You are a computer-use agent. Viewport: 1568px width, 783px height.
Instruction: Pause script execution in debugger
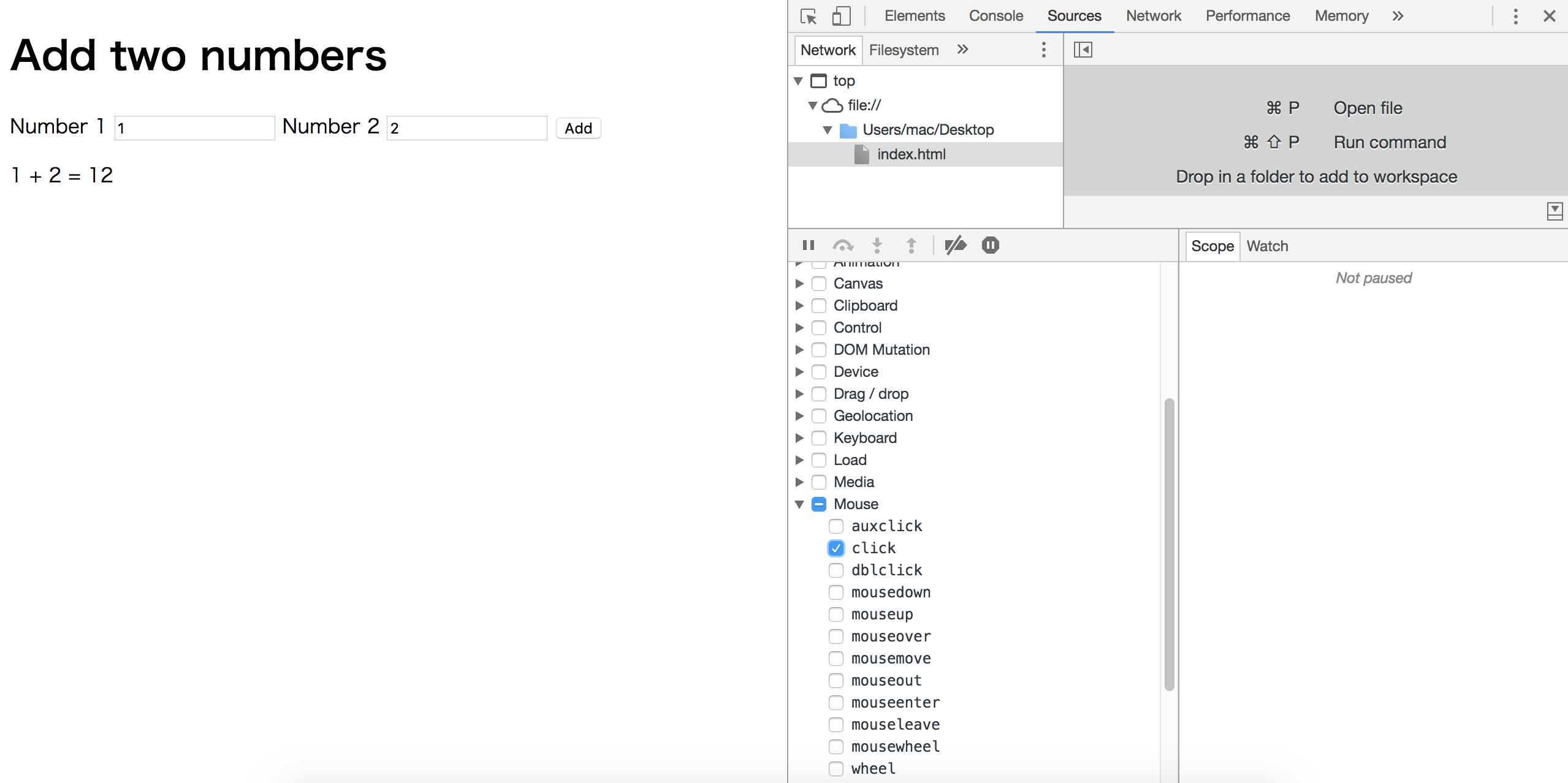click(809, 246)
